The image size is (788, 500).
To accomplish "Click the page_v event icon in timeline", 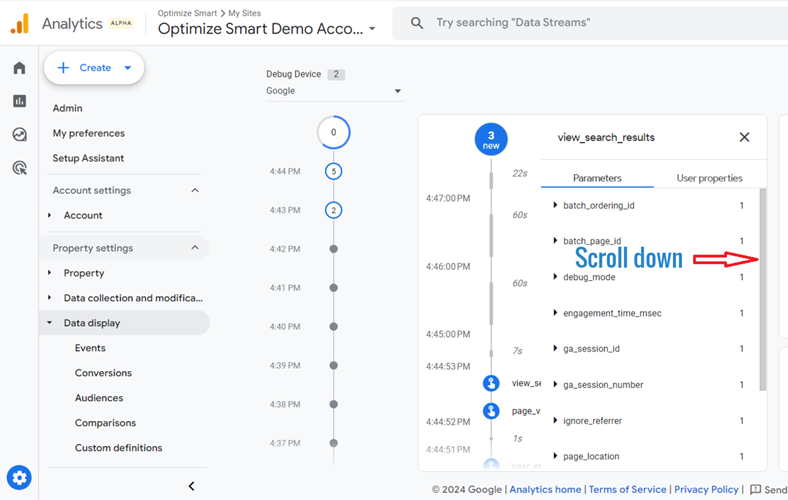I will click(x=491, y=411).
